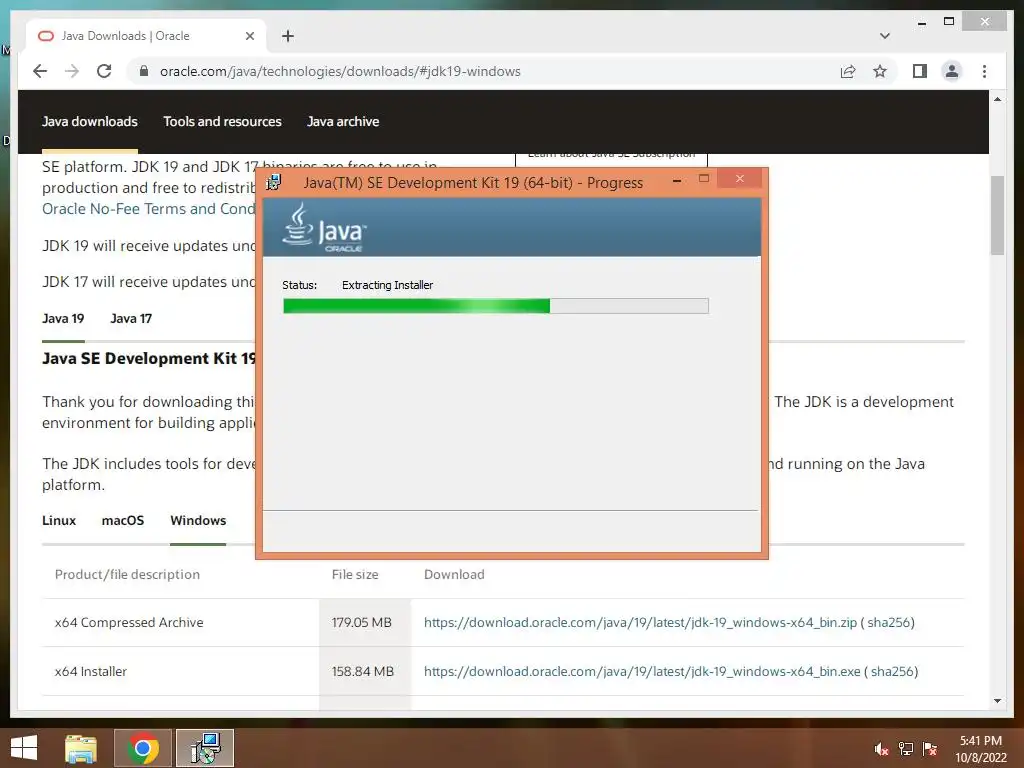Click the taskbar clock 5:41 PM
The width and height of the screenshot is (1024, 768).
tap(980, 741)
